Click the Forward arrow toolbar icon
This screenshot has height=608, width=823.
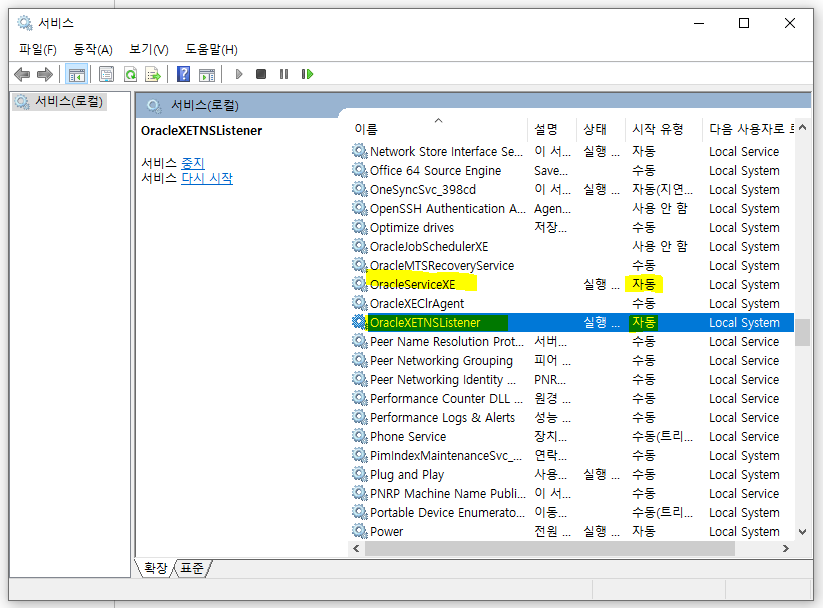point(45,75)
